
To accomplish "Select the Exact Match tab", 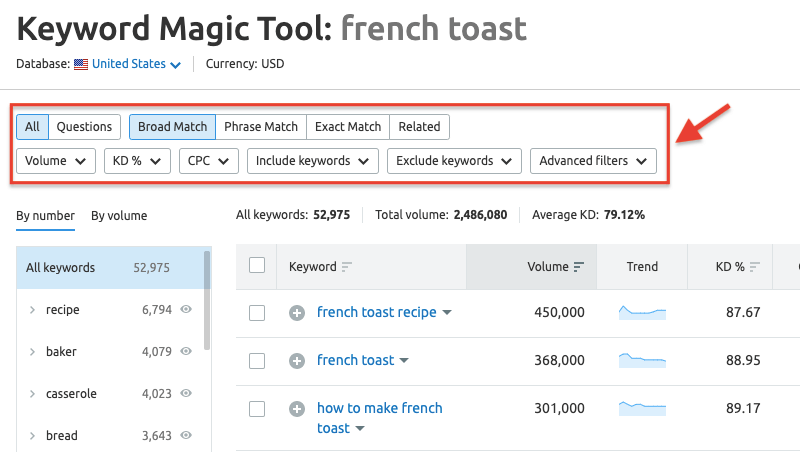I will (348, 127).
